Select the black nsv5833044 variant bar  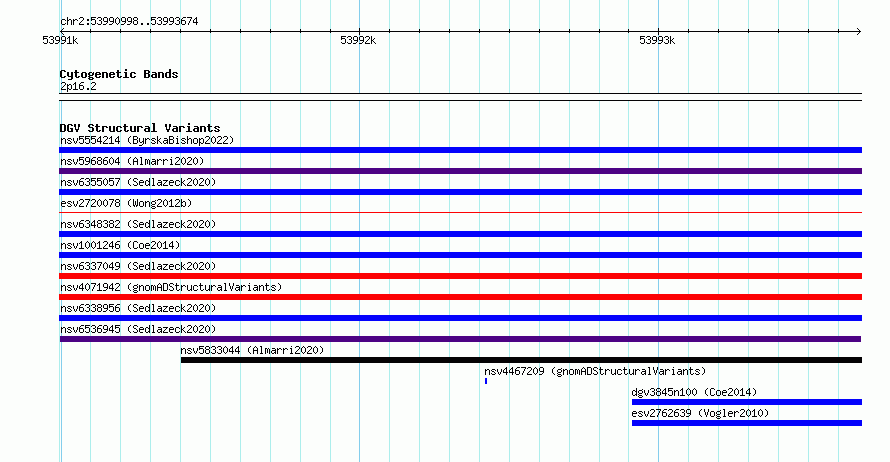[521, 360]
